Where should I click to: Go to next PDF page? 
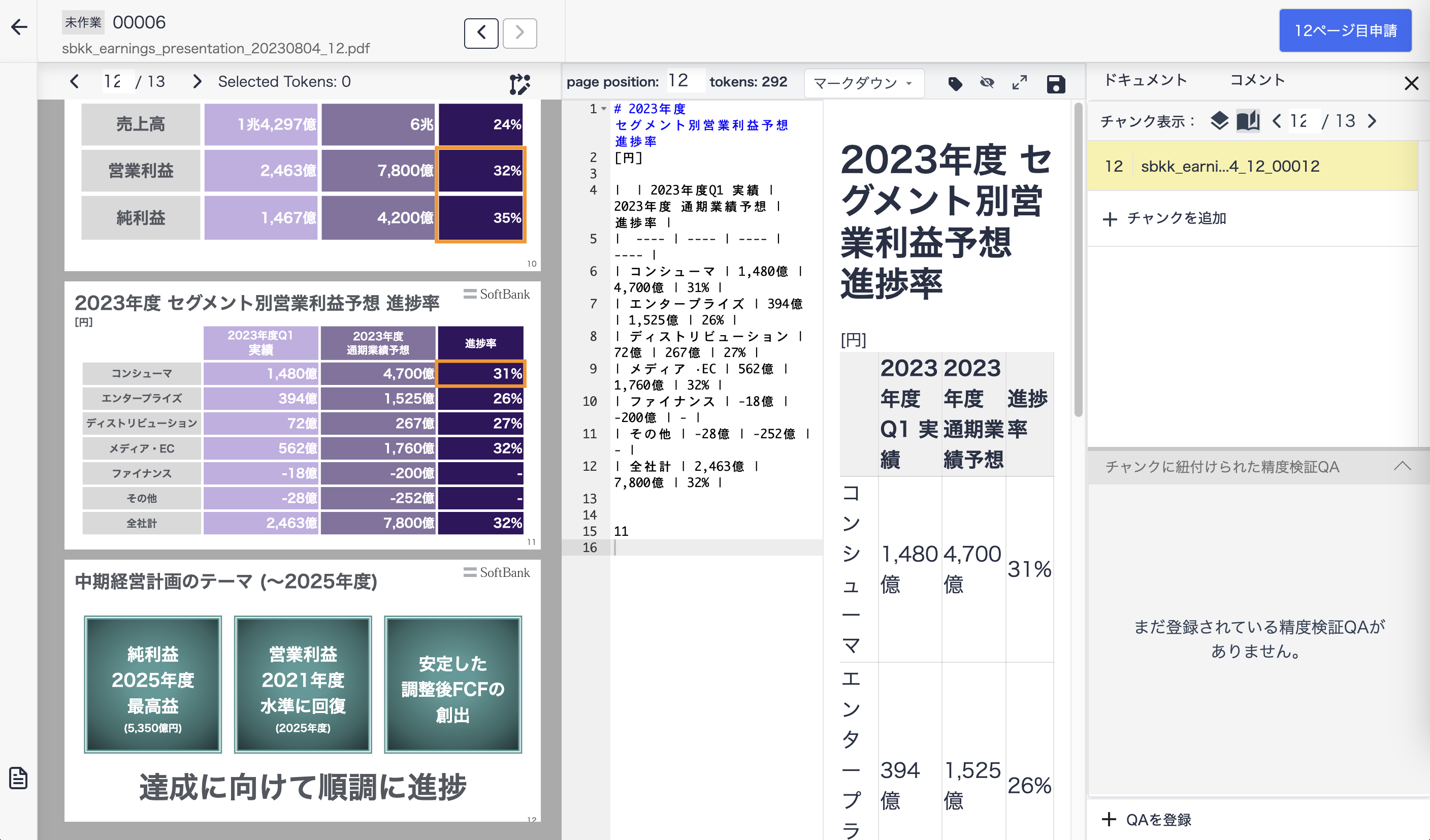point(197,82)
